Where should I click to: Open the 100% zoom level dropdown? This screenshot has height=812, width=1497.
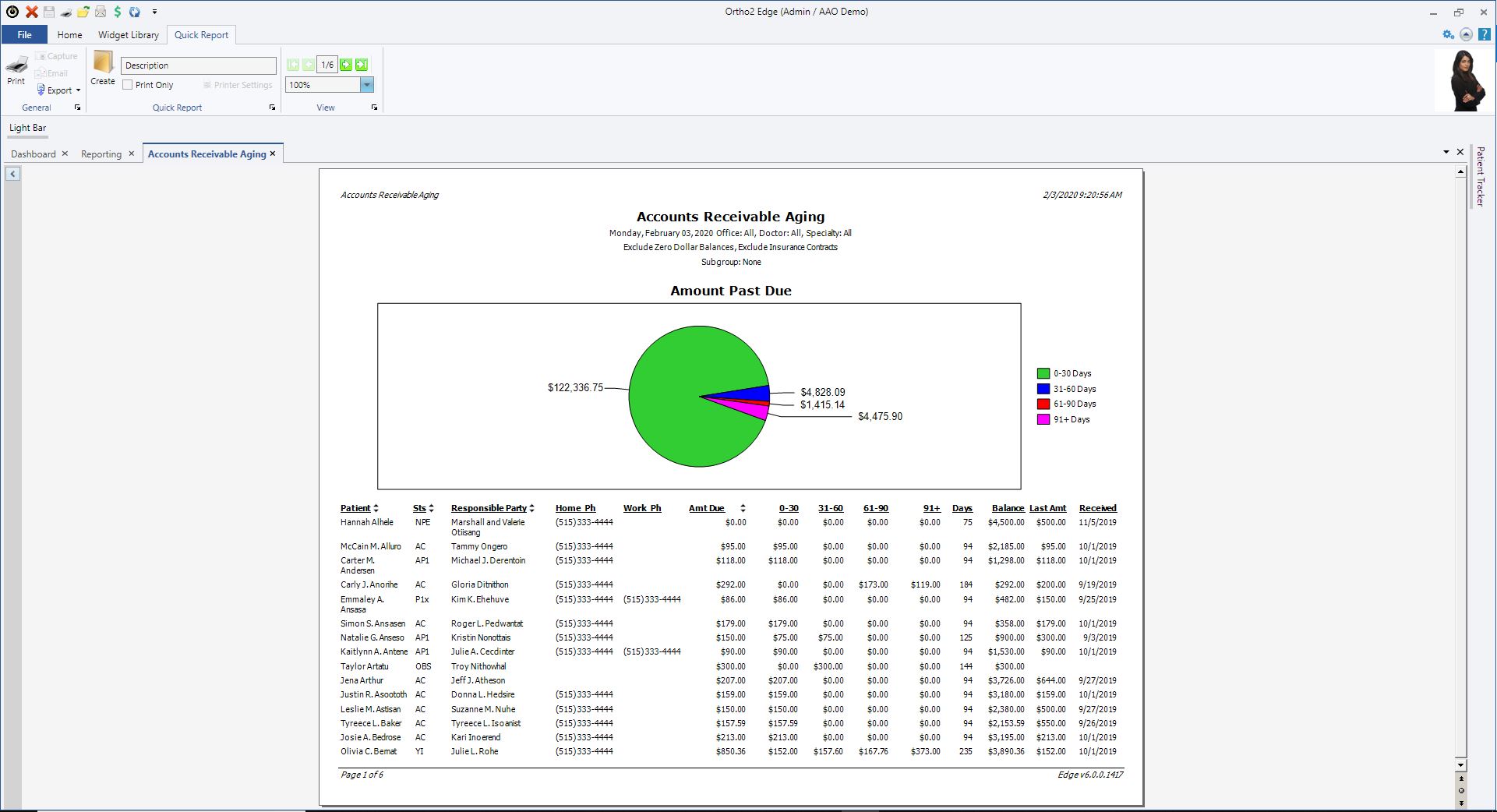(x=367, y=85)
